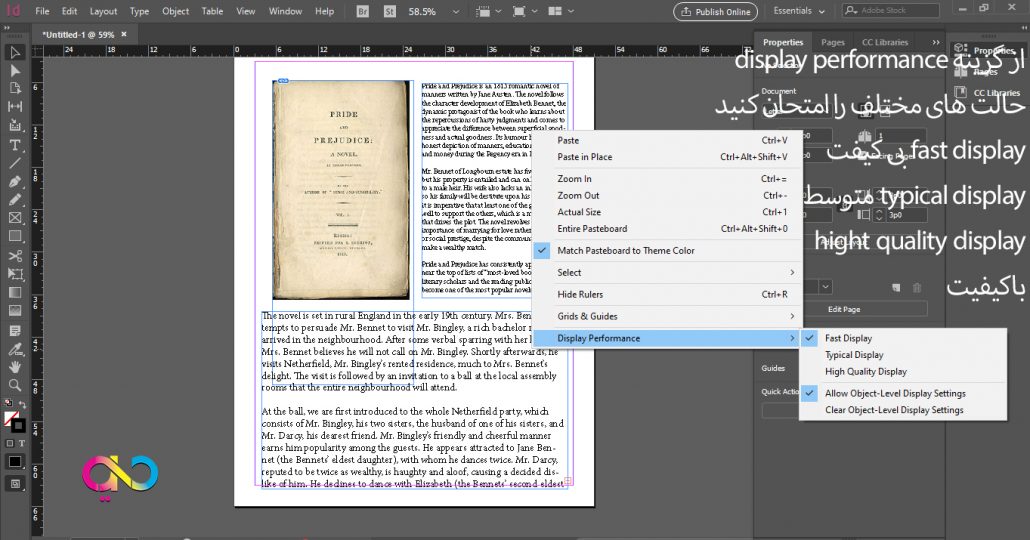The width and height of the screenshot is (1030, 540).
Task: Open the Essentials workspace switcher
Action: (x=799, y=11)
